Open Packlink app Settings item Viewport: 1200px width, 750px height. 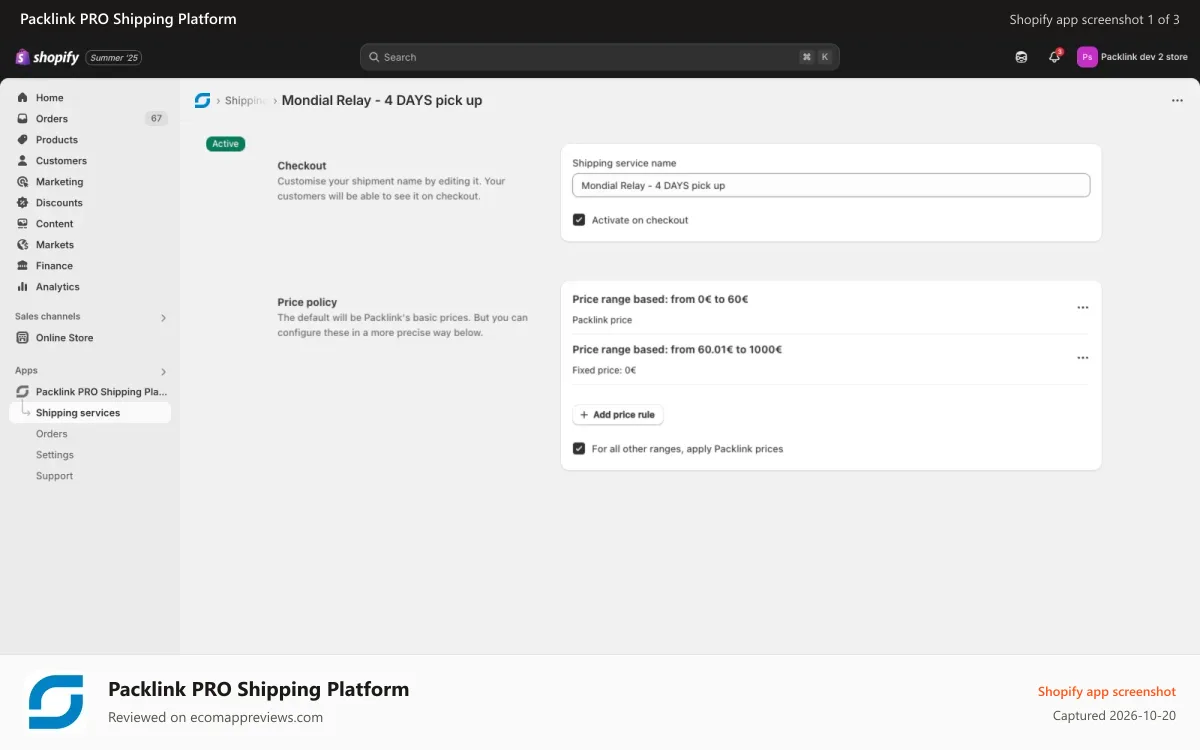coord(55,455)
